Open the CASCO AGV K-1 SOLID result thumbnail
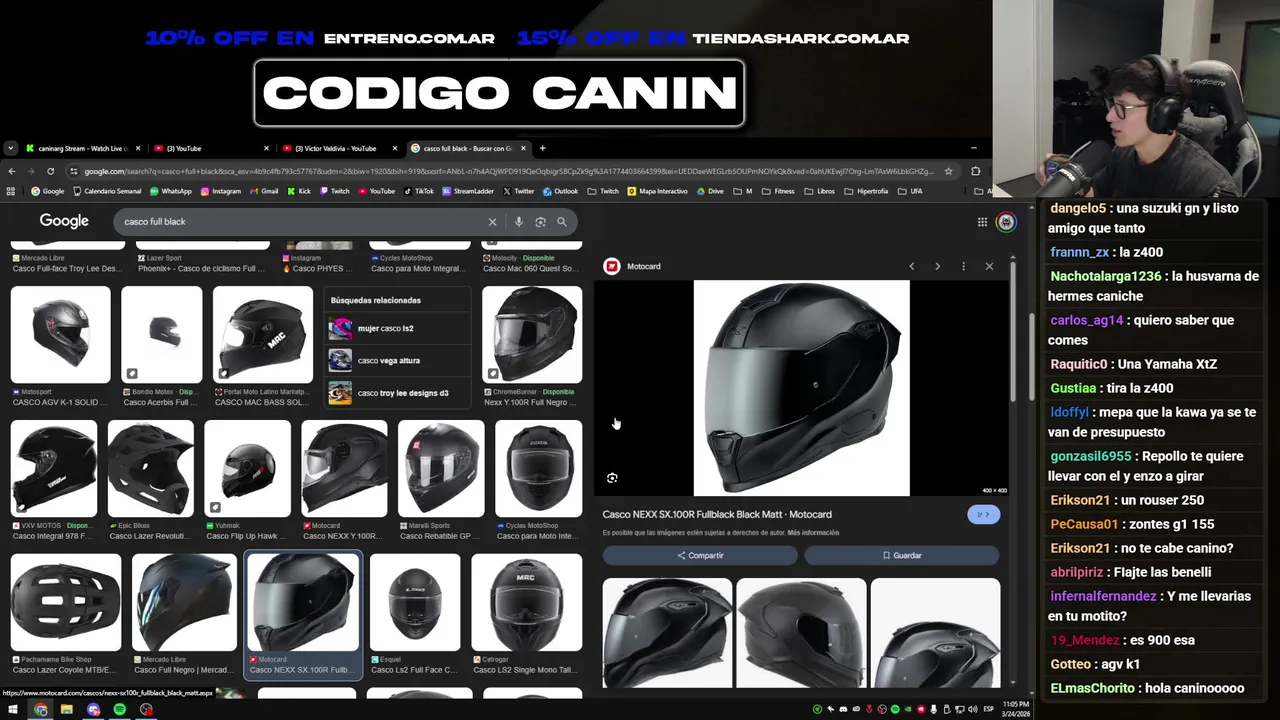Viewport: 1280px width, 720px height. 60,335
